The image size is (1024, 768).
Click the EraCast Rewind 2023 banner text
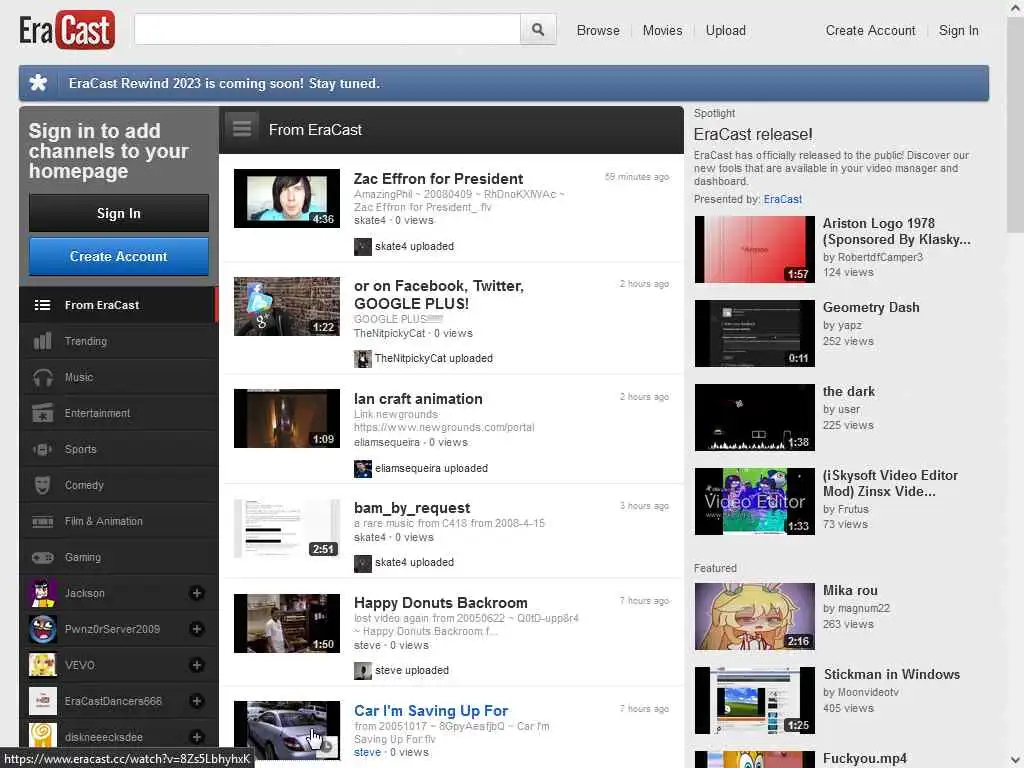[x=224, y=84]
